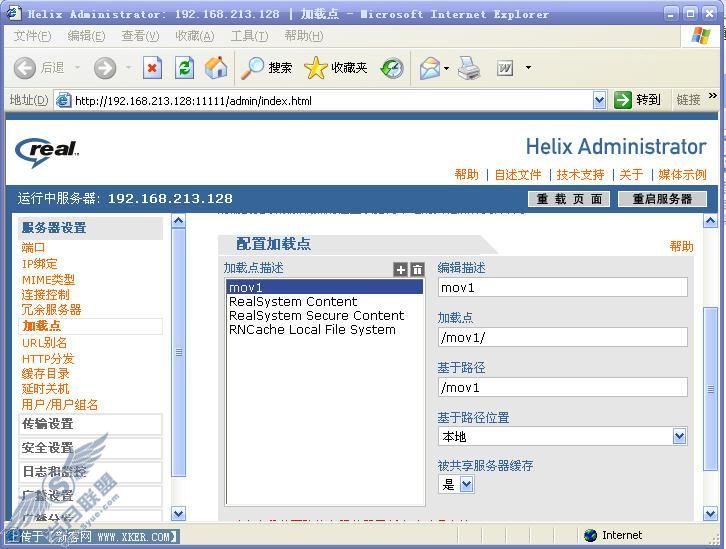Open Mail button dropdown arrow

tap(446, 68)
